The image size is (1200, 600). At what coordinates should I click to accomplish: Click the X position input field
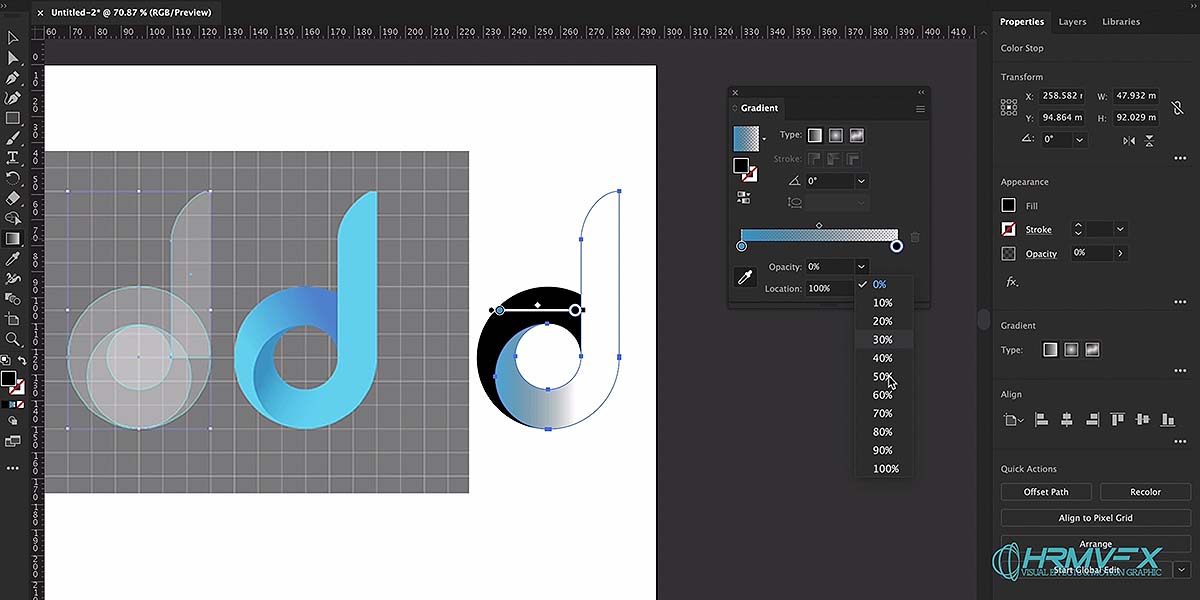point(1063,96)
